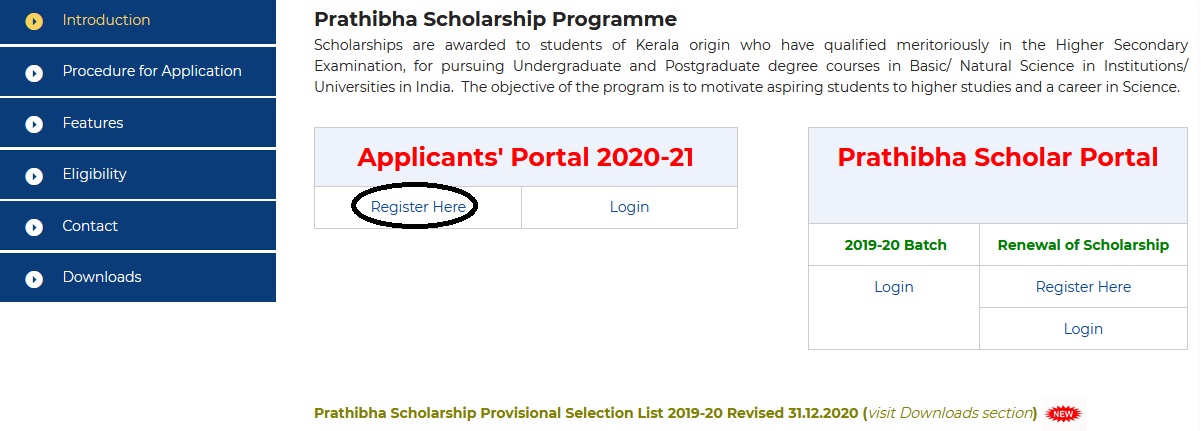Click the visit Downloads section notice text
The width and height of the screenshot is (1201, 431).
[949, 413]
